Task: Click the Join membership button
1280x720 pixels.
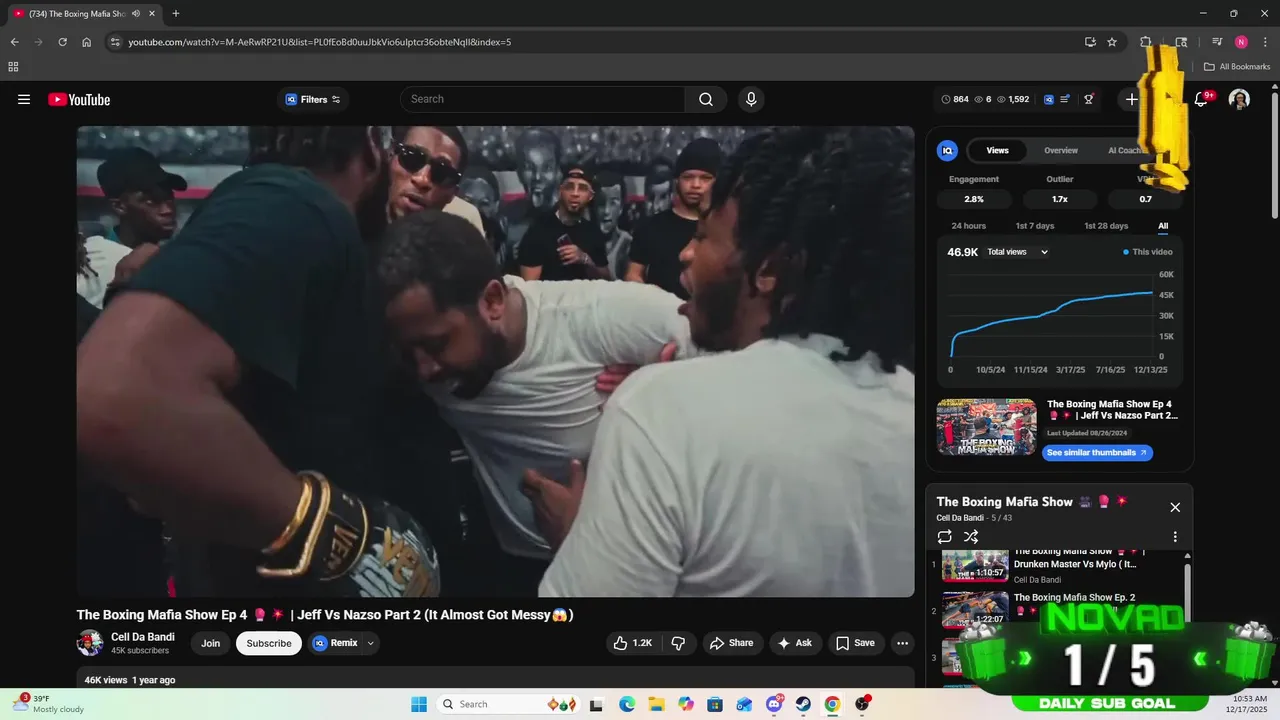Action: pyautogui.click(x=210, y=643)
